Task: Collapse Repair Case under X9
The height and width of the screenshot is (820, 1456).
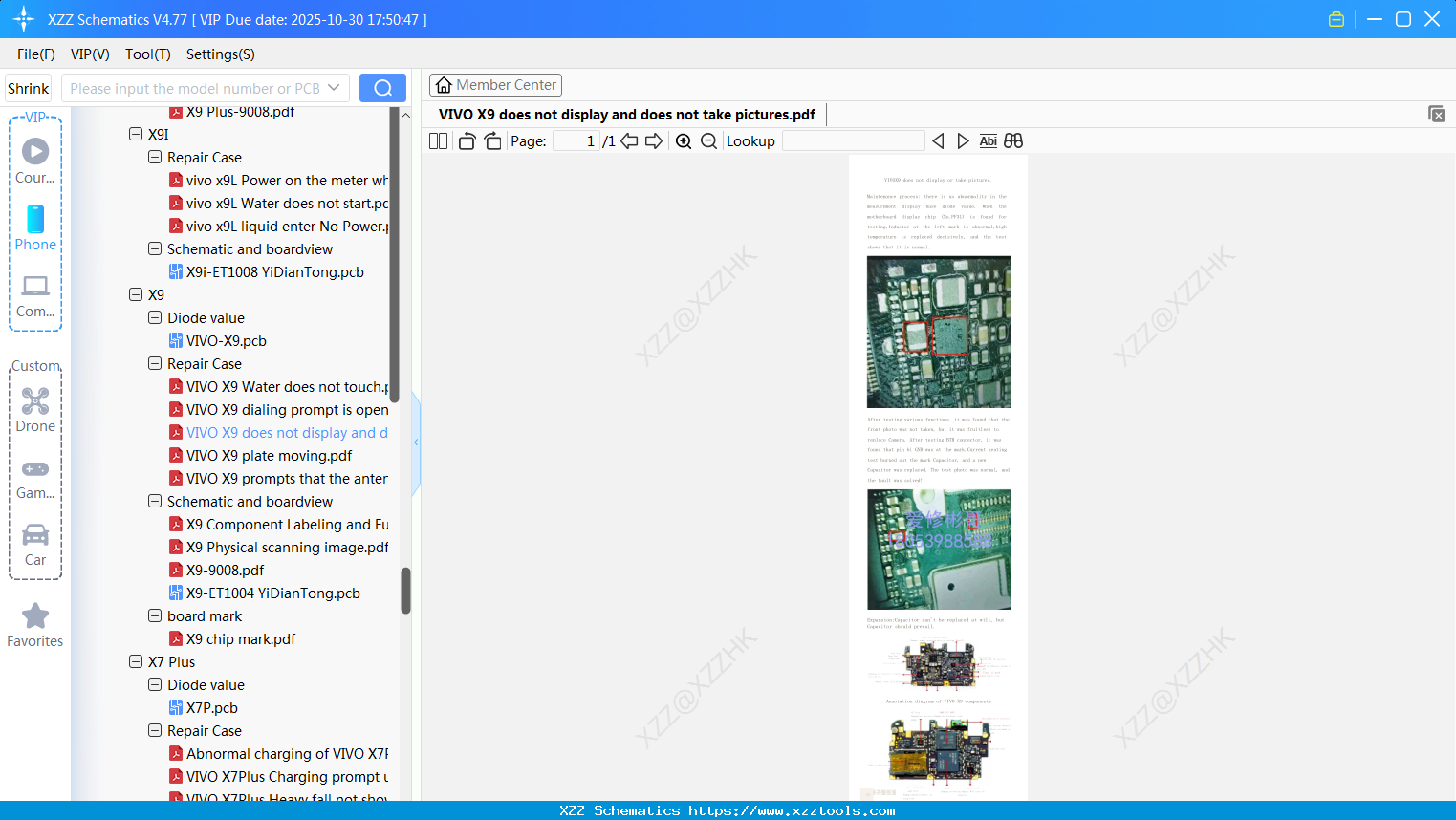Action: point(155,364)
